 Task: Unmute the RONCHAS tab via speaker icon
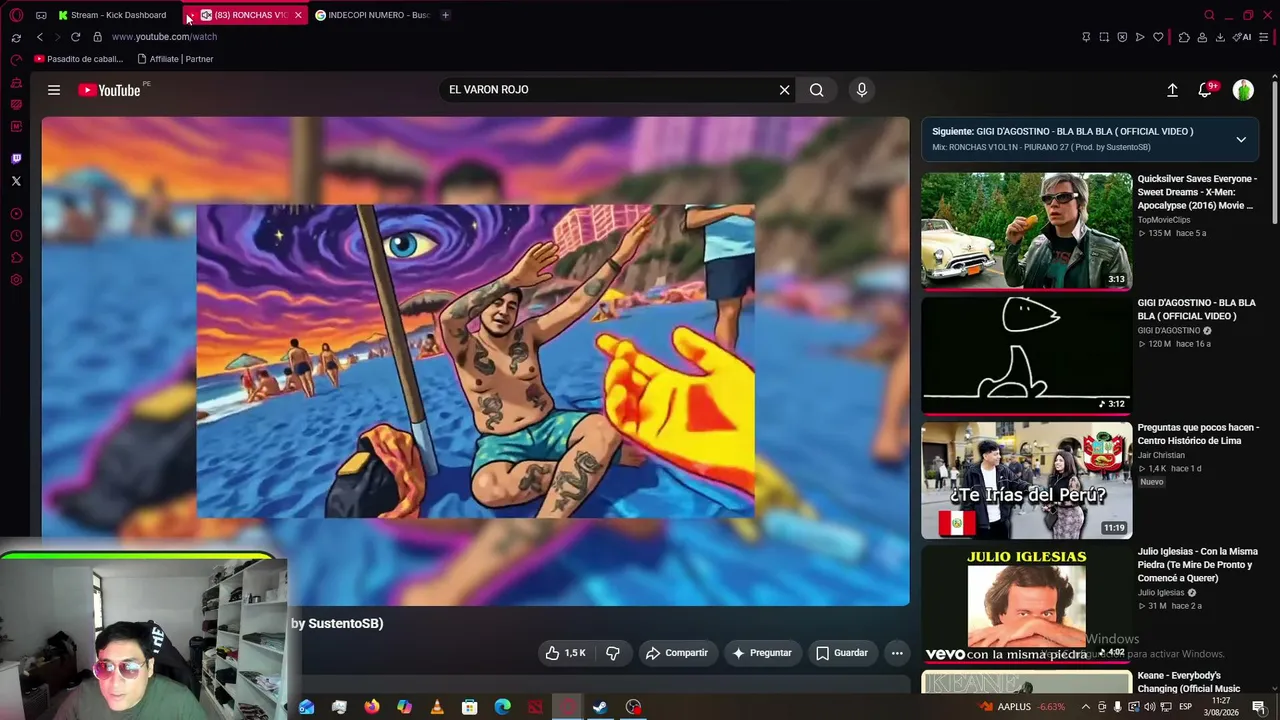(206, 15)
